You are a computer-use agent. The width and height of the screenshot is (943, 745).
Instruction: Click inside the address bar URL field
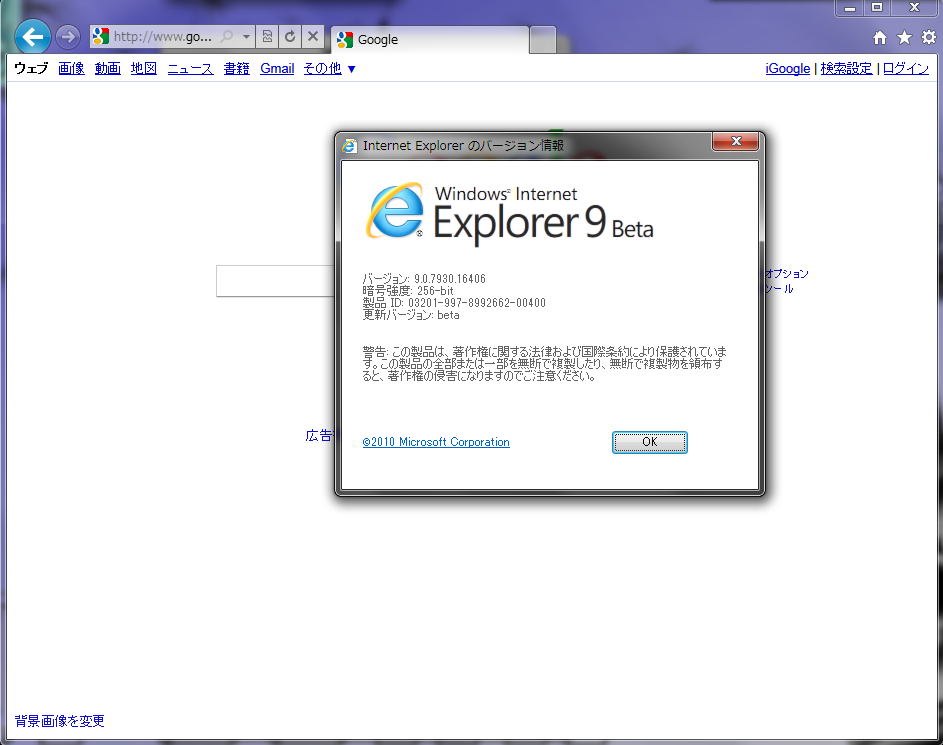pos(162,37)
